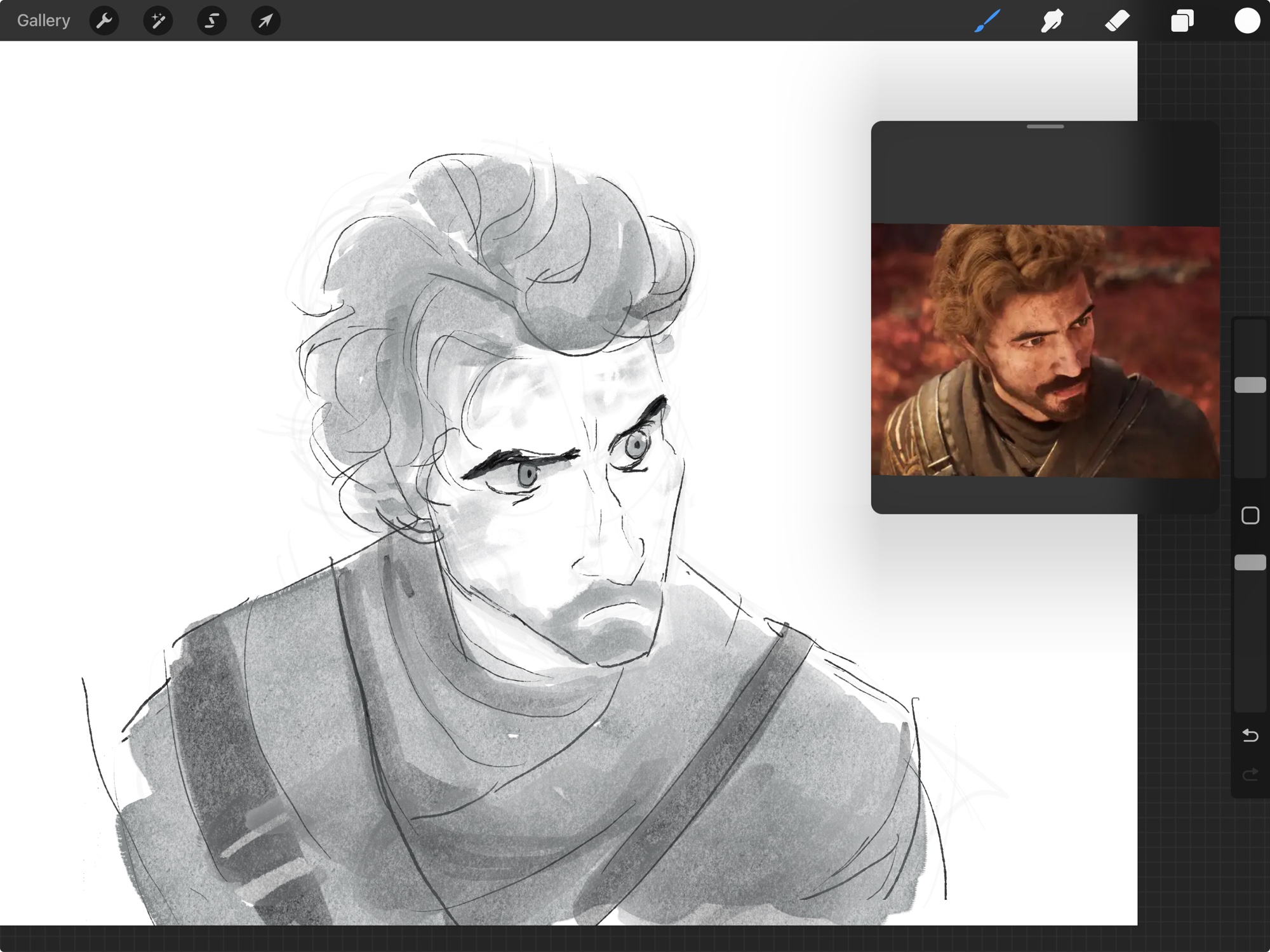Click the reference window's dark header area
1270x952 pixels.
click(1045, 175)
